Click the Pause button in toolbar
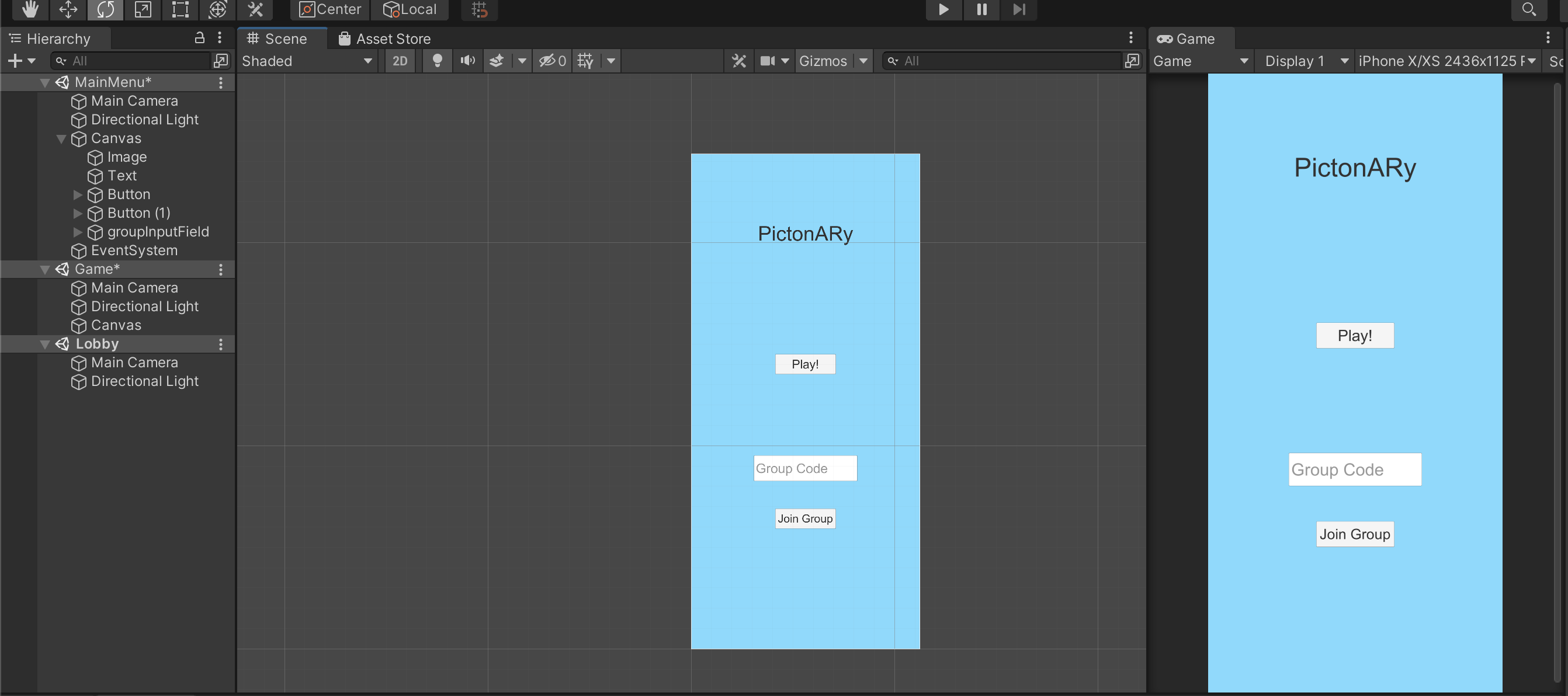Screen dimensions: 1568x696 click(981, 9)
